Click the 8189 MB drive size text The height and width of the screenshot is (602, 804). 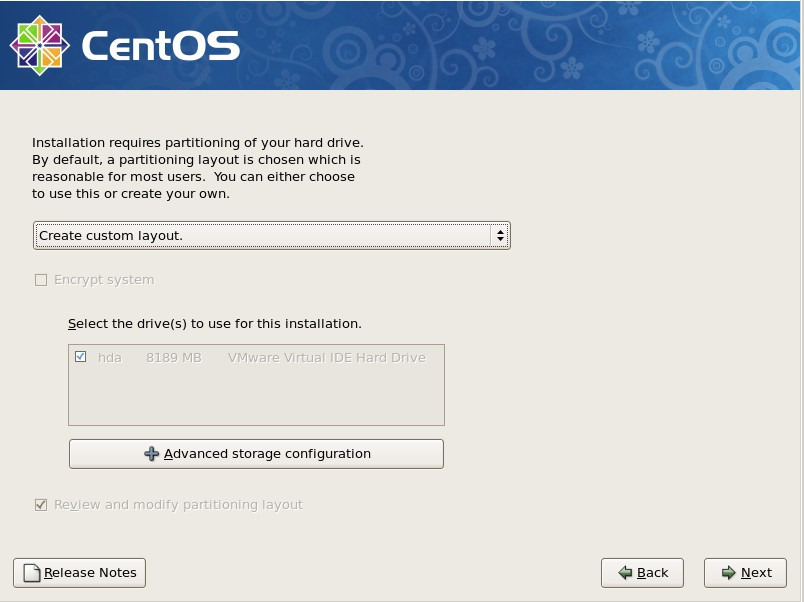[173, 357]
